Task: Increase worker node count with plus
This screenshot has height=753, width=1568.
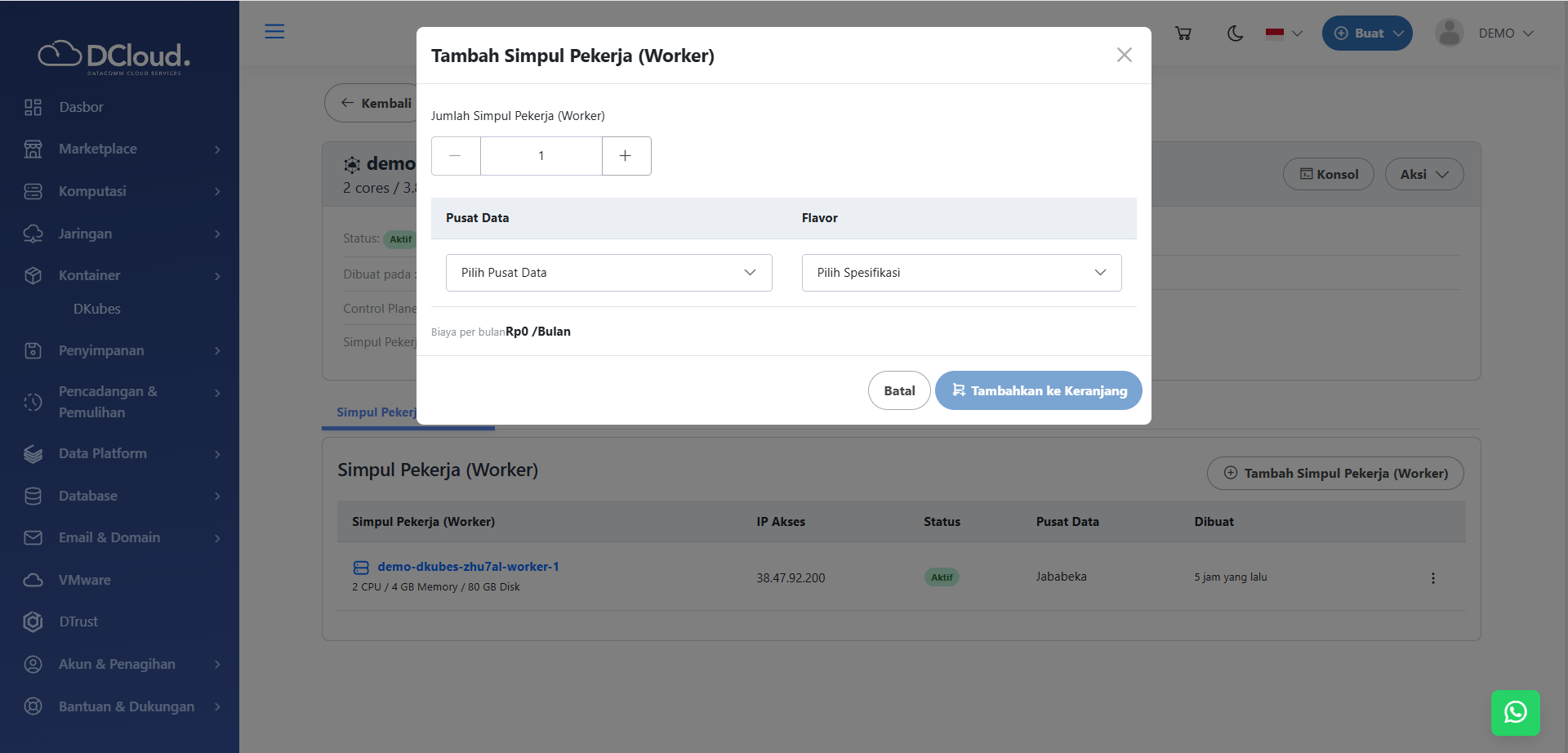Action: 626,156
